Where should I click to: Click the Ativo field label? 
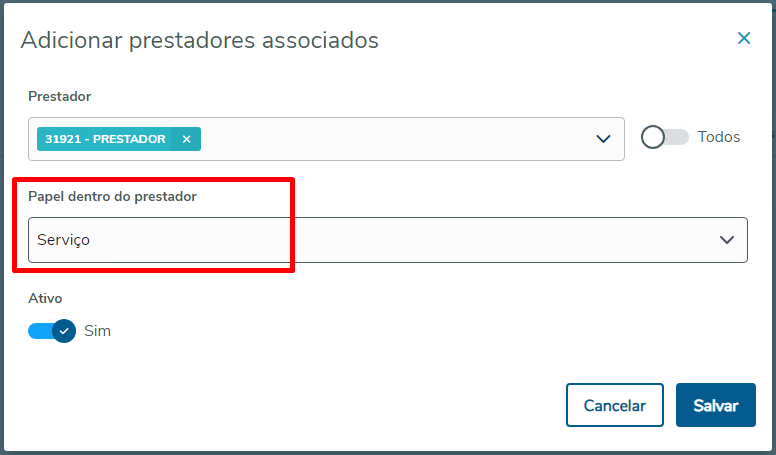click(x=45, y=297)
